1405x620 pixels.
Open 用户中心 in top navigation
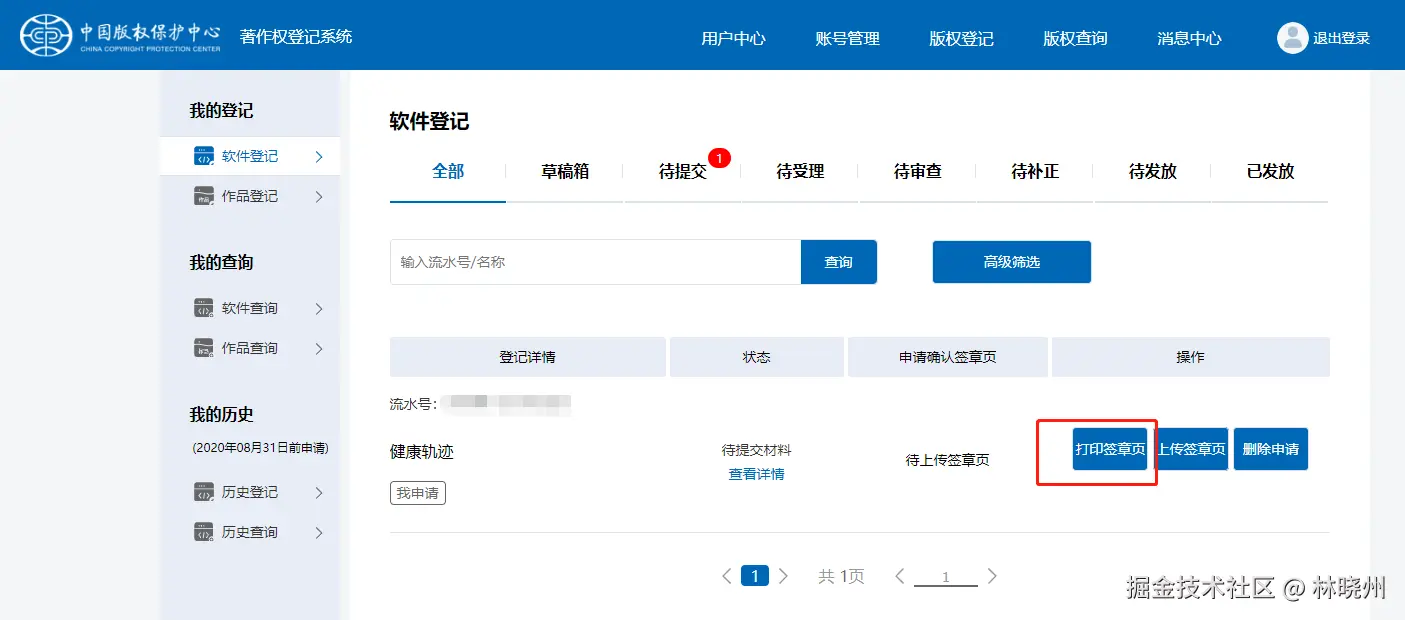pos(733,39)
